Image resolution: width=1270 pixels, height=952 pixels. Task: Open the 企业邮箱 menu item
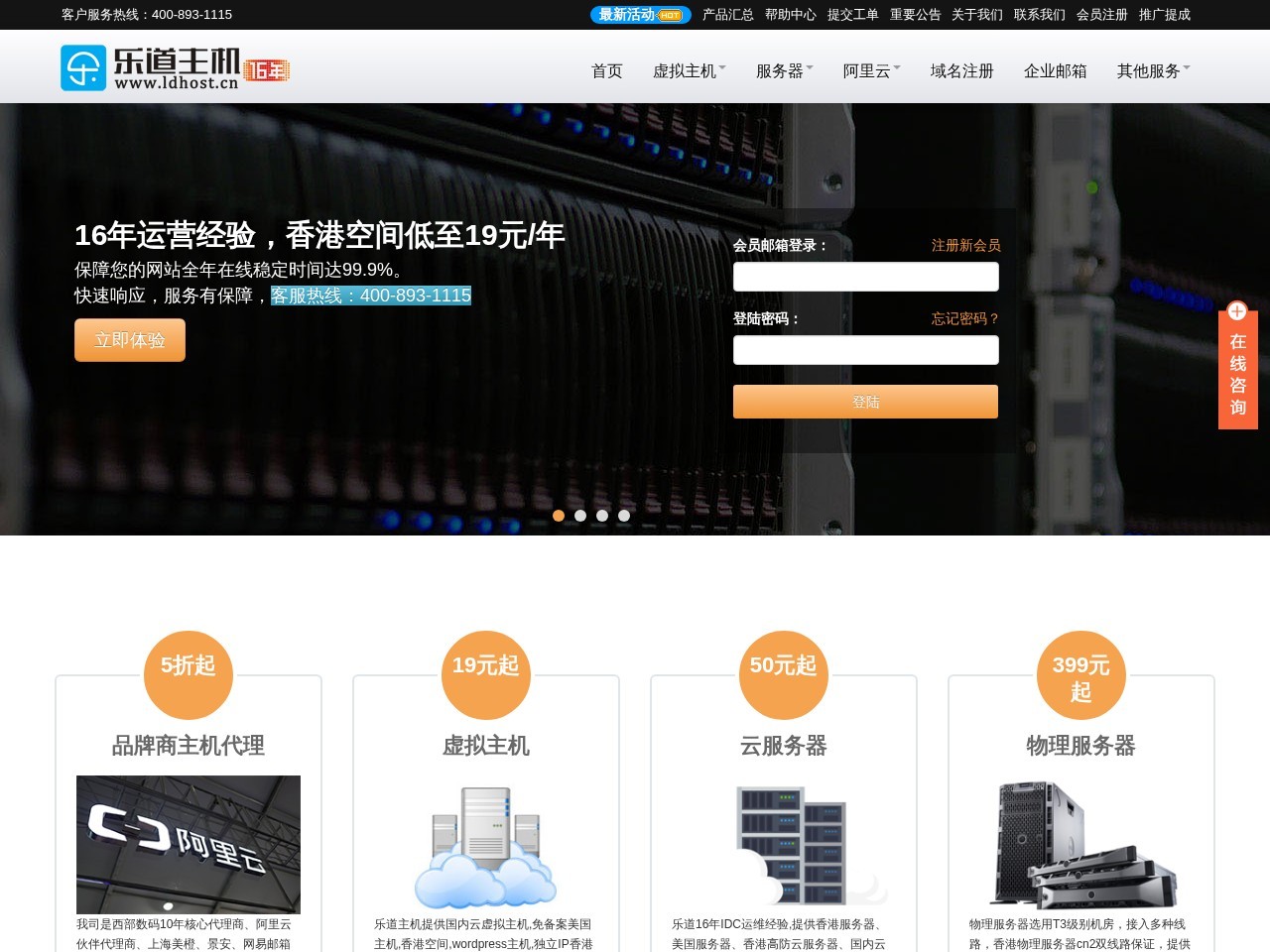pos(1055,71)
